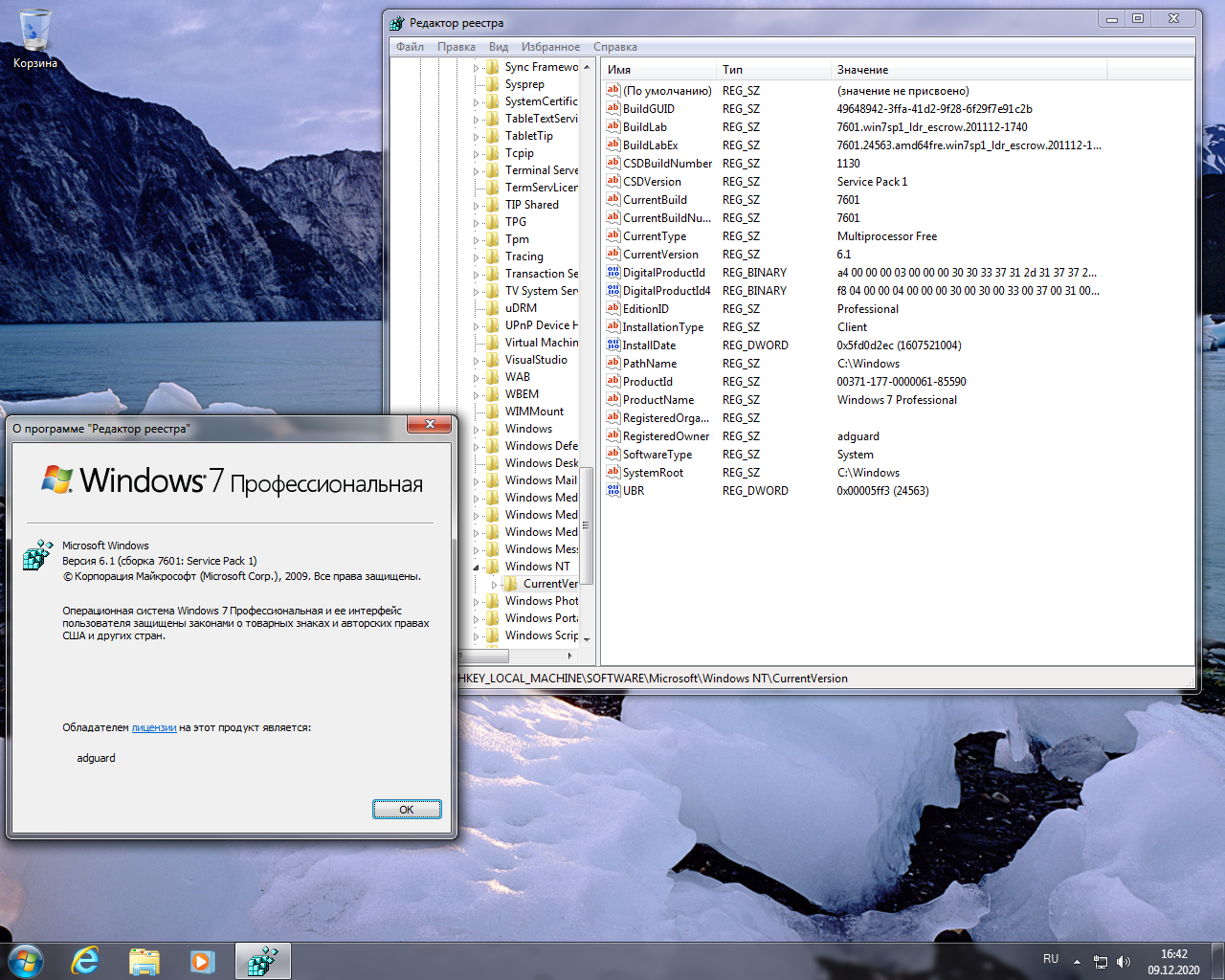Click the Windows NT folder icon
1225x980 pixels.
coord(493,567)
